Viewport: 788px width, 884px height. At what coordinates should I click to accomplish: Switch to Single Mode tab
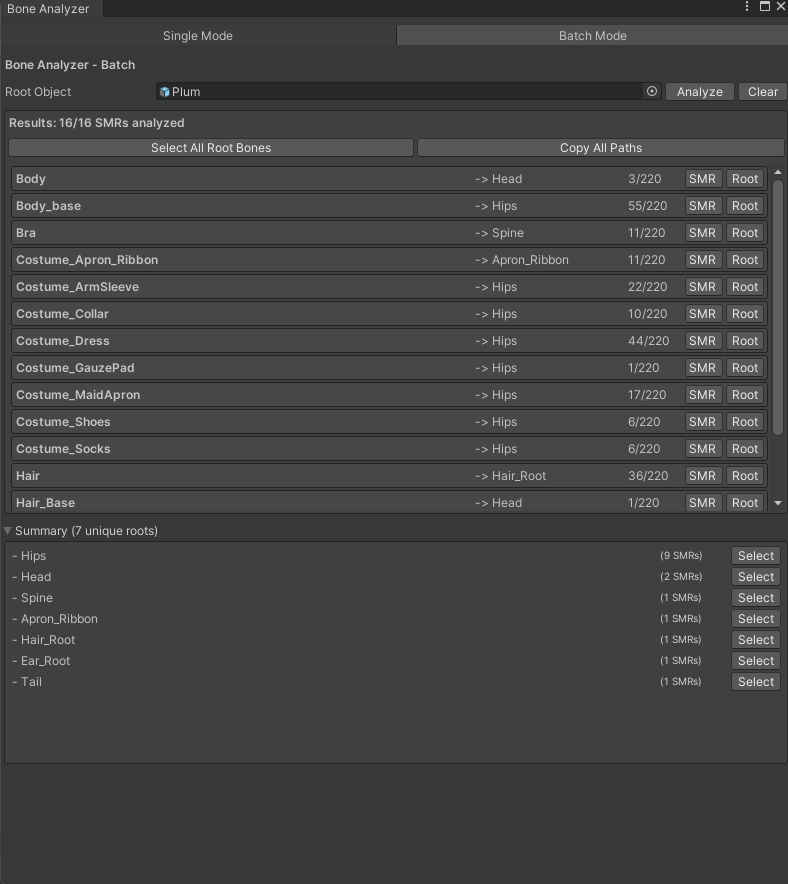click(198, 36)
